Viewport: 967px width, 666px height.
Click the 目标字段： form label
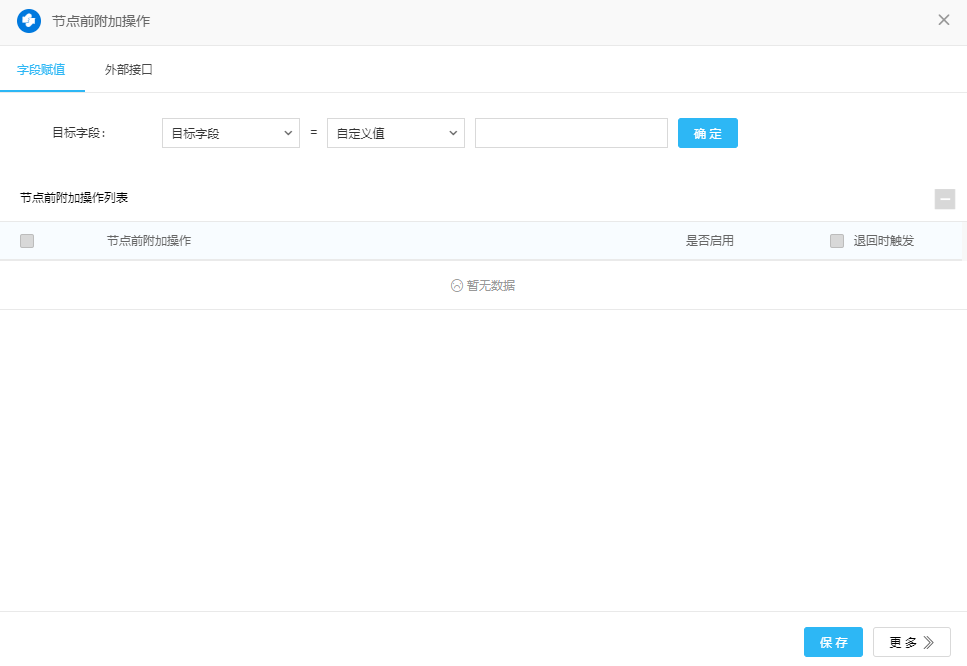(x=79, y=133)
